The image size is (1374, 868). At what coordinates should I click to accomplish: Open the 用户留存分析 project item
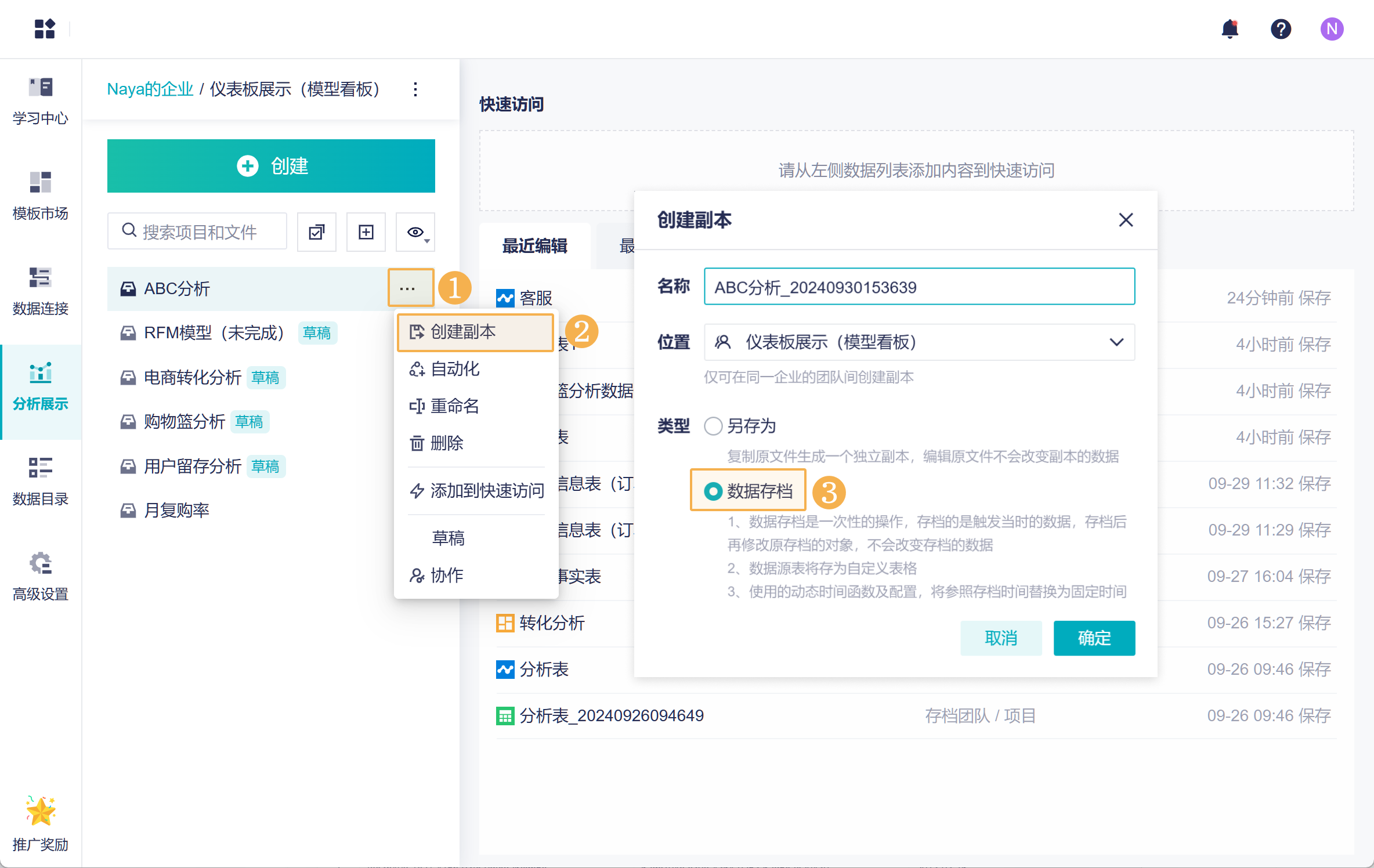pos(193,466)
